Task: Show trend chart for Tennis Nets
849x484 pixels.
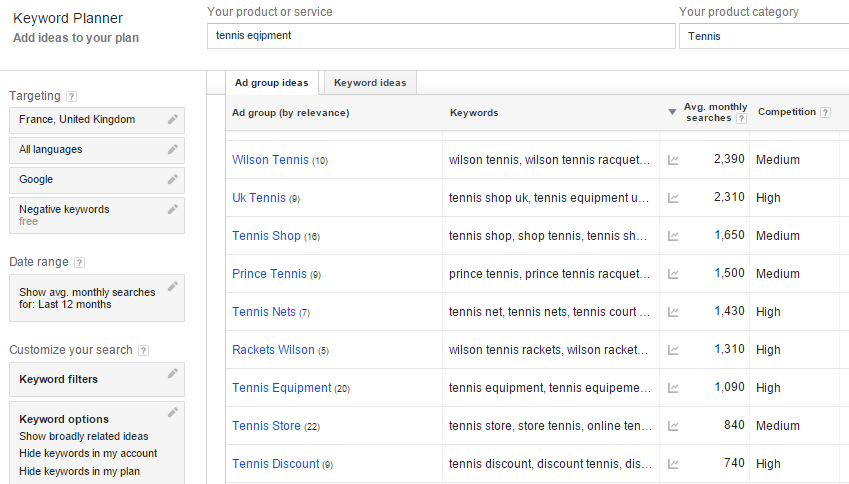Action: pos(673,312)
